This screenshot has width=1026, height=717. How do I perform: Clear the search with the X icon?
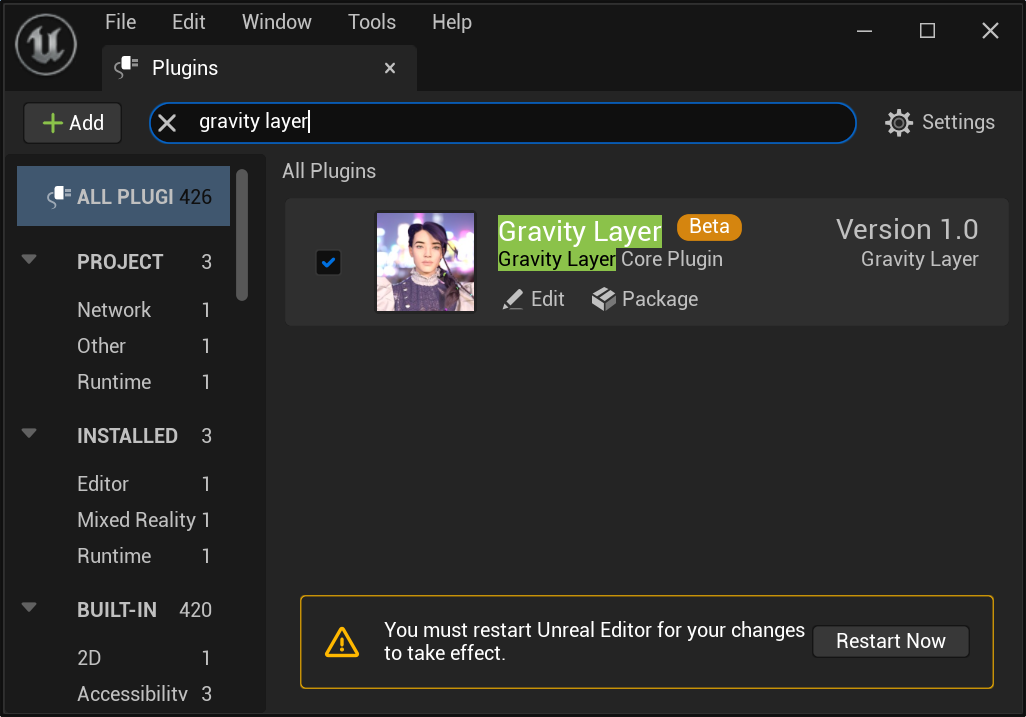point(166,122)
